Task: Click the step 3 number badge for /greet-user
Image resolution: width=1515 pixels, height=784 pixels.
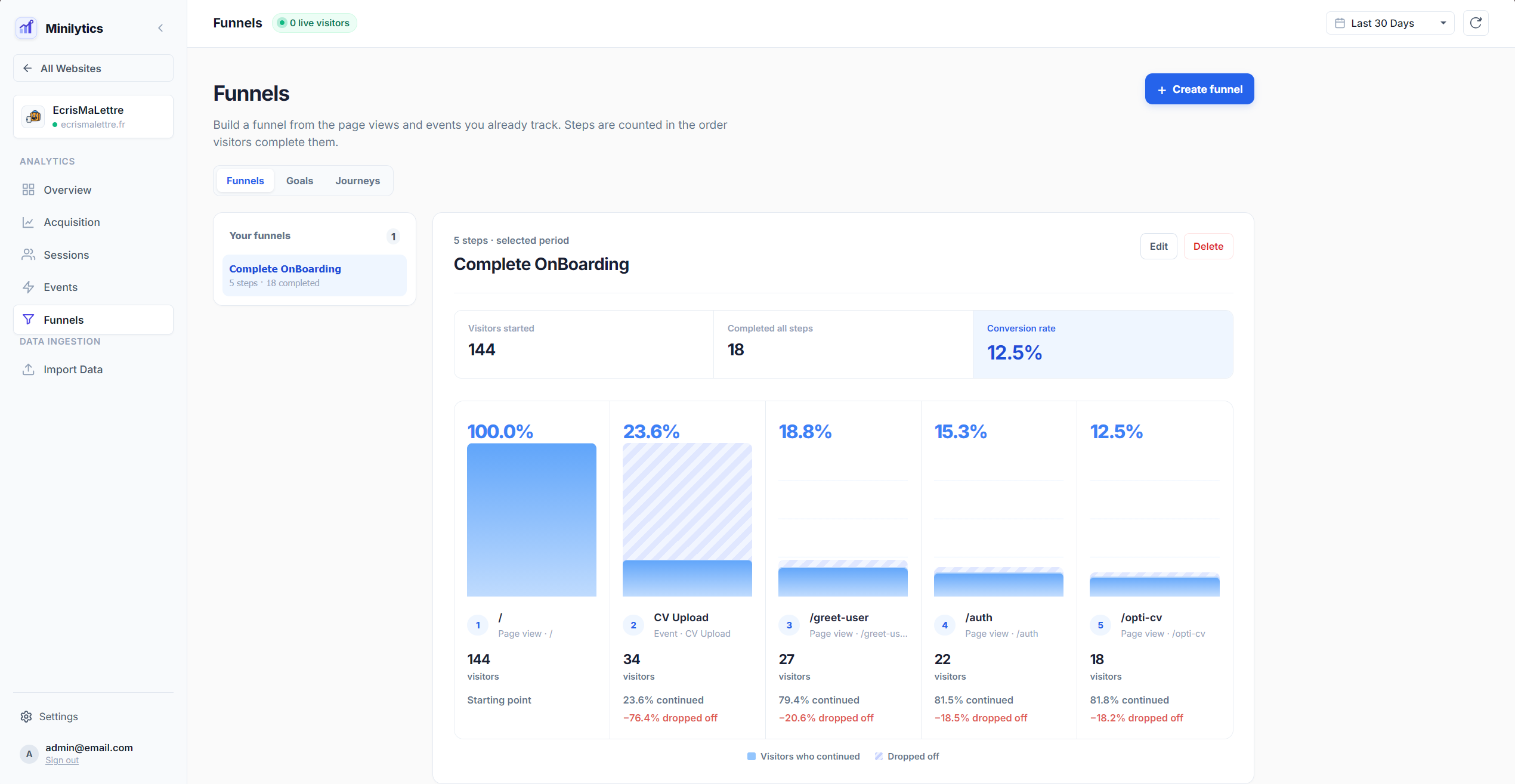Action: [789, 625]
